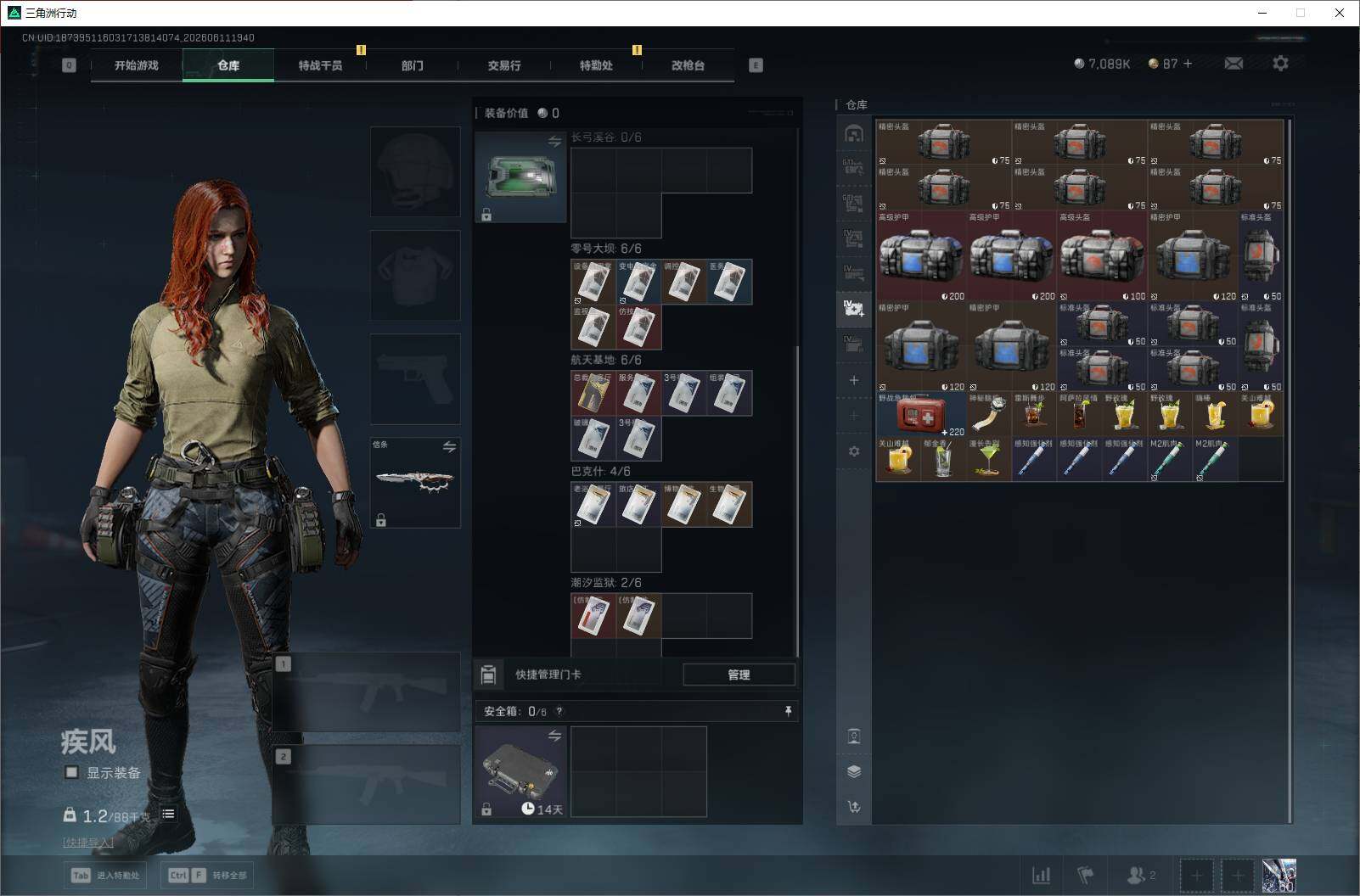Switch to the 开始游戏 tab
This screenshot has height=896, width=1360.
pos(137,65)
